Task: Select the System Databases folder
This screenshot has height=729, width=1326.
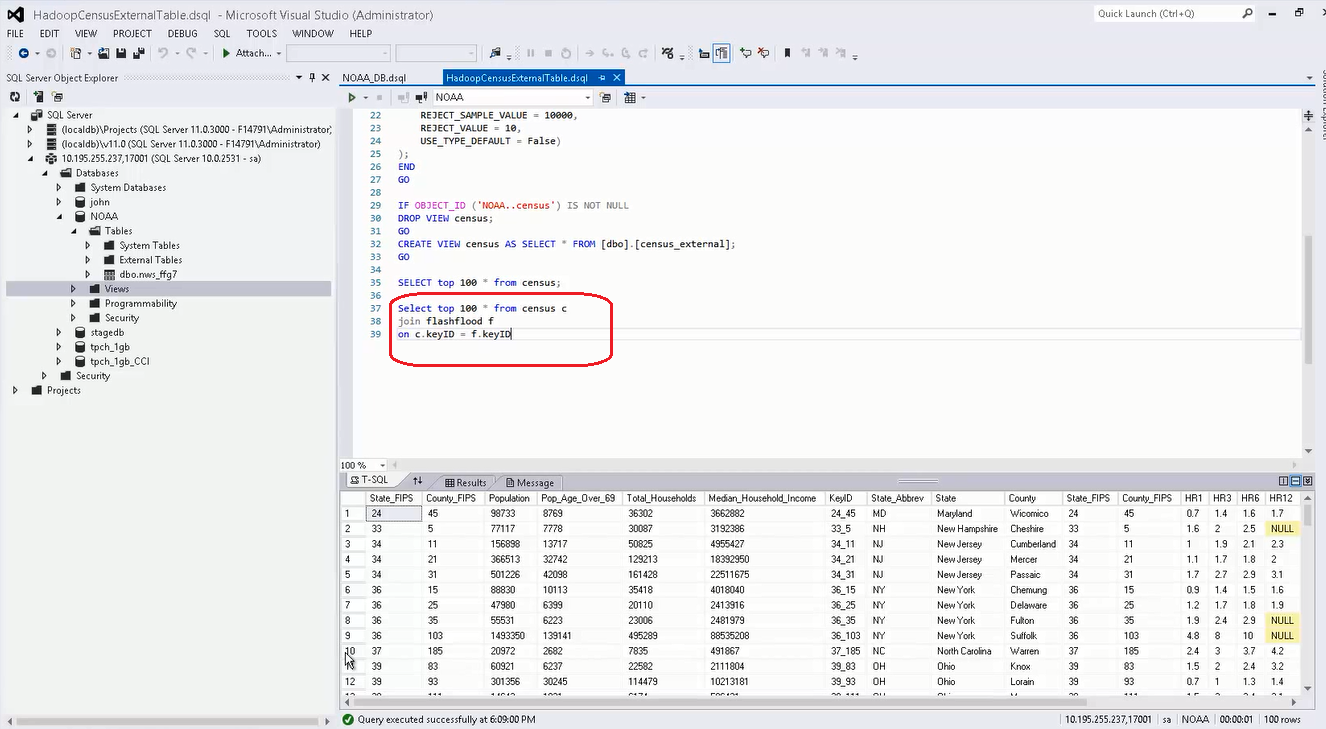Action: [128, 187]
